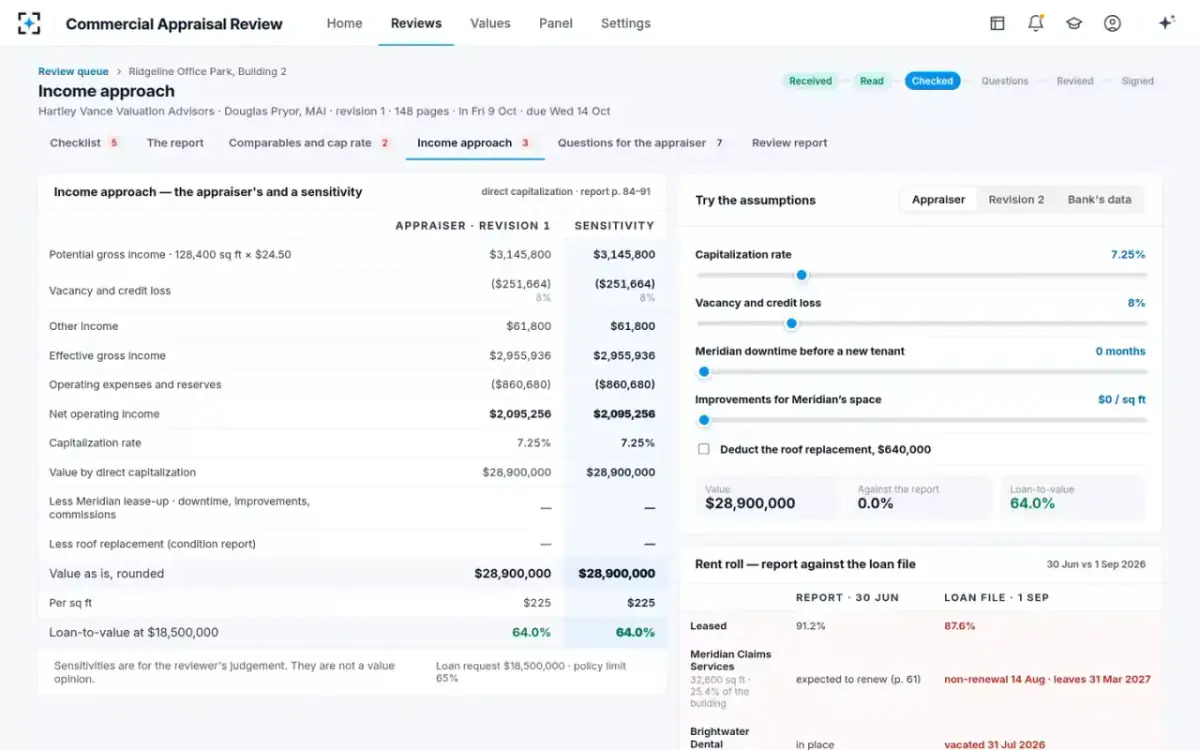Image resolution: width=1200 pixels, height=750 pixels.
Task: Click the Received status step
Action: coord(810,81)
